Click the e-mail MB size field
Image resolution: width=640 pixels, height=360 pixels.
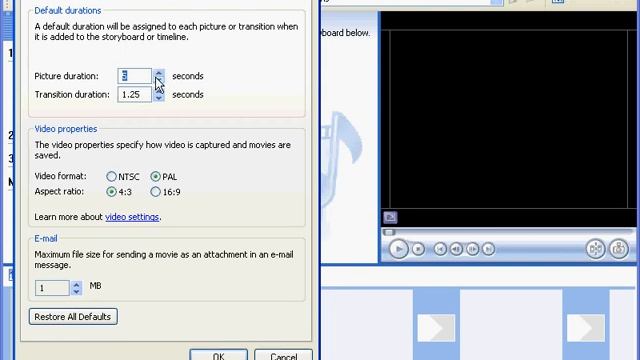point(52,288)
